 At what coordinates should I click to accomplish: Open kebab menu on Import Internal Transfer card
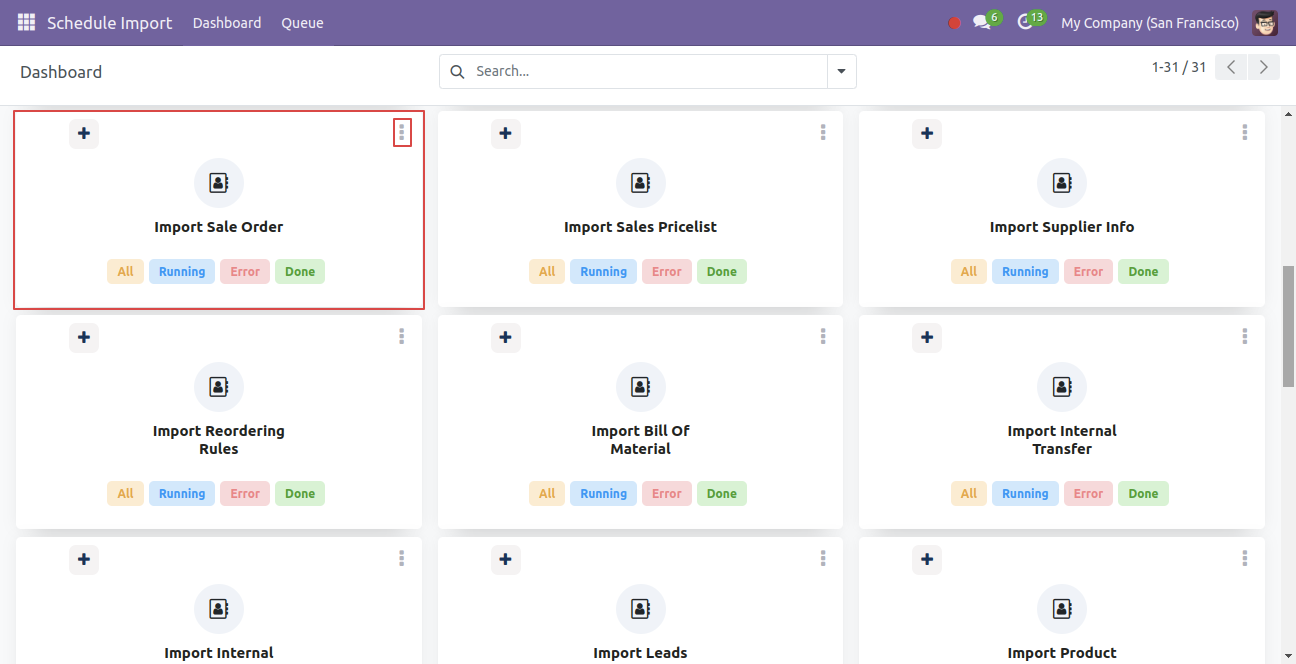tap(1245, 336)
